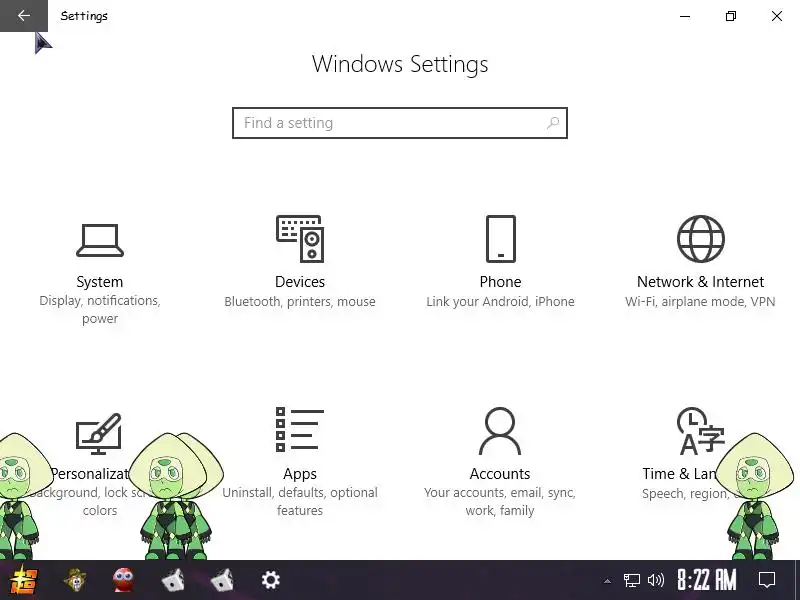This screenshot has height=600, width=800.
Task: Open the Devices keyboard and speaker icon
Action: click(x=300, y=239)
